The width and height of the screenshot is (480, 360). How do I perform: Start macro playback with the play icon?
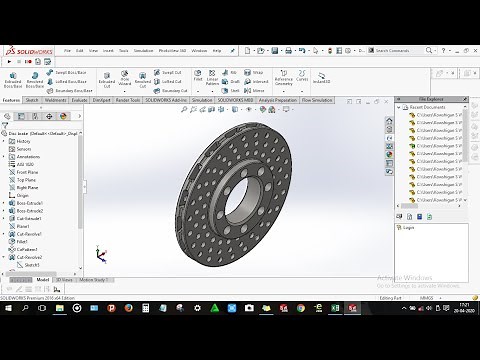(9, 62)
